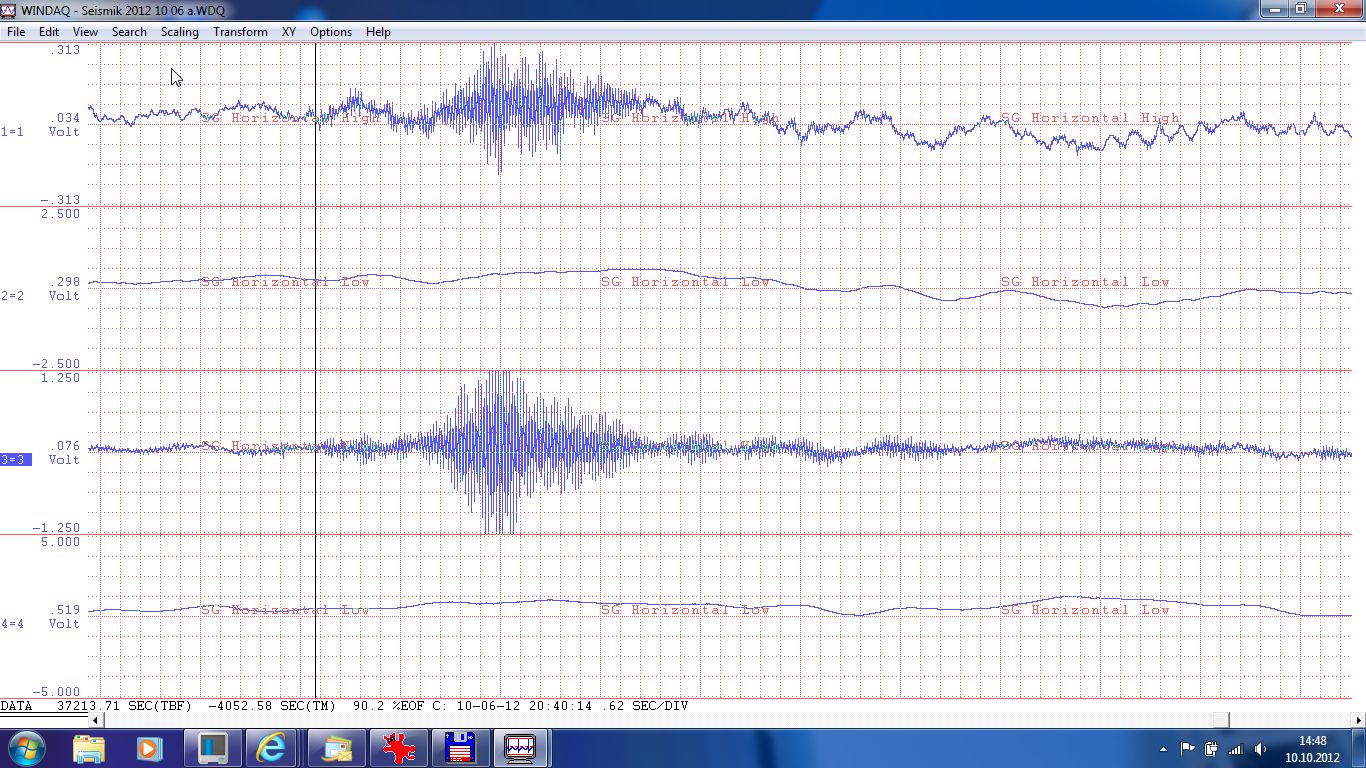Launch Windows Media Player from taskbar
This screenshot has width=1366, height=768.
149,748
